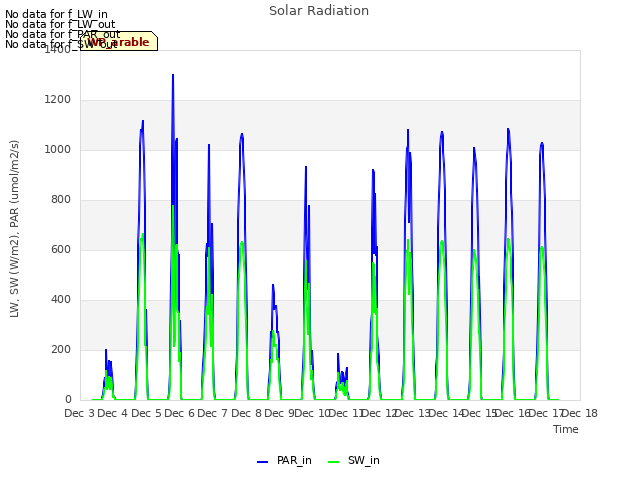Viewport: 640px width, 480px height.
Task: Click the Dec 8 x-axis tick label
Action: (x=246, y=413)
